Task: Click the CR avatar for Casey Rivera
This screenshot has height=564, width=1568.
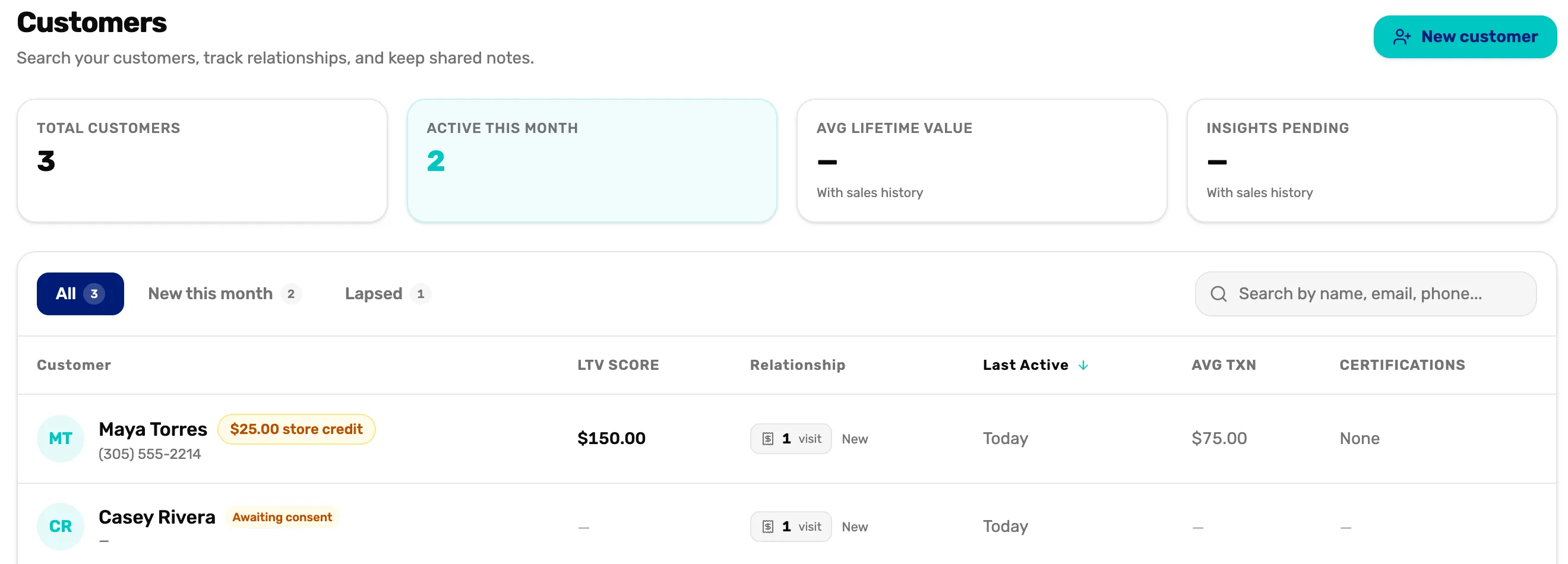Action: [x=60, y=526]
